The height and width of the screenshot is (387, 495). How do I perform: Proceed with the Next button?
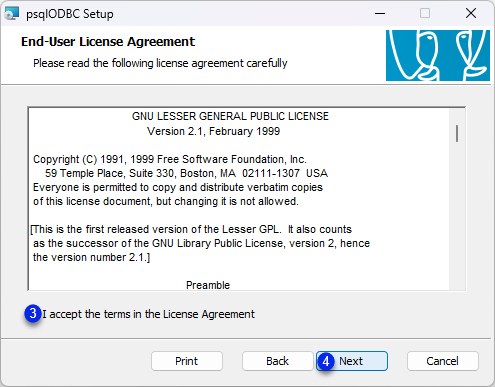pos(352,361)
